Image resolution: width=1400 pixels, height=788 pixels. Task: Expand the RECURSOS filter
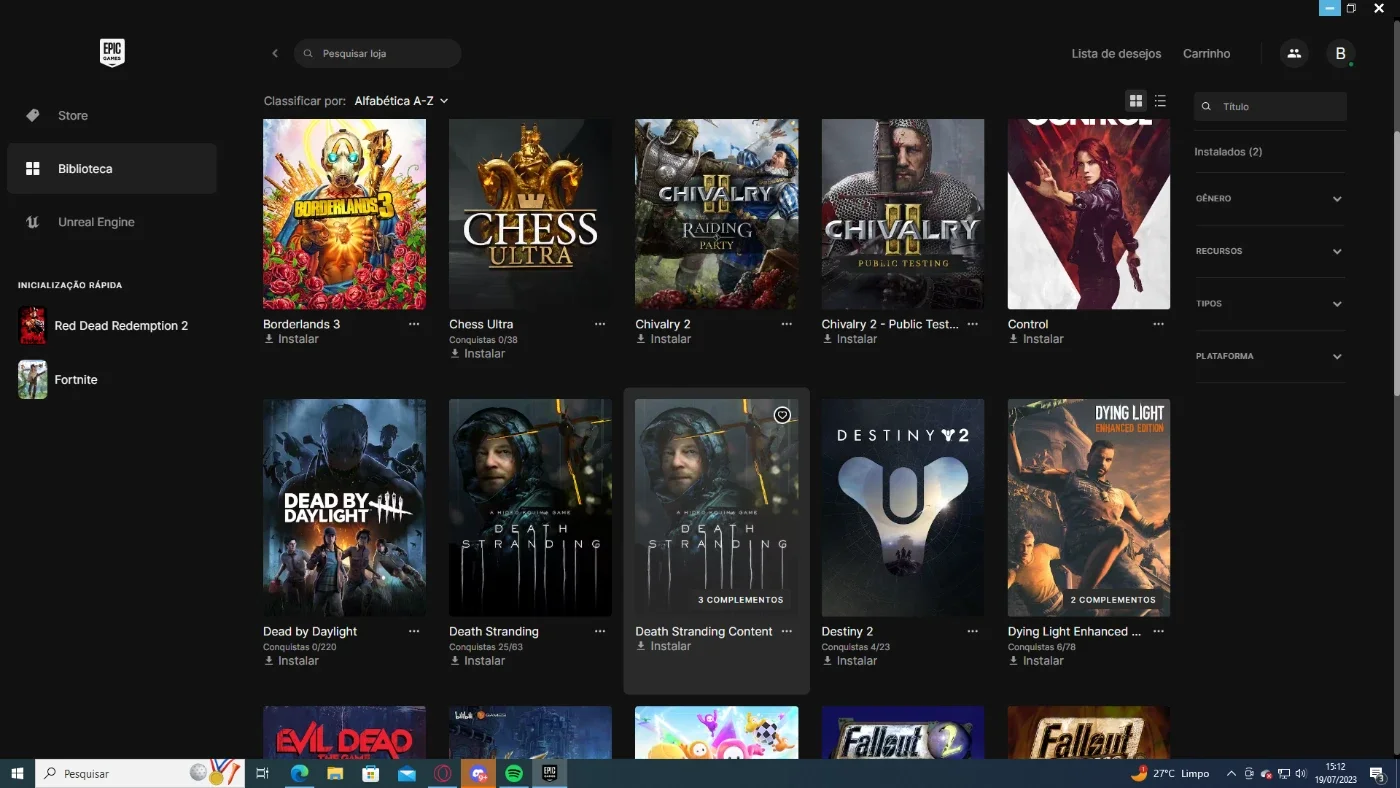(1270, 251)
